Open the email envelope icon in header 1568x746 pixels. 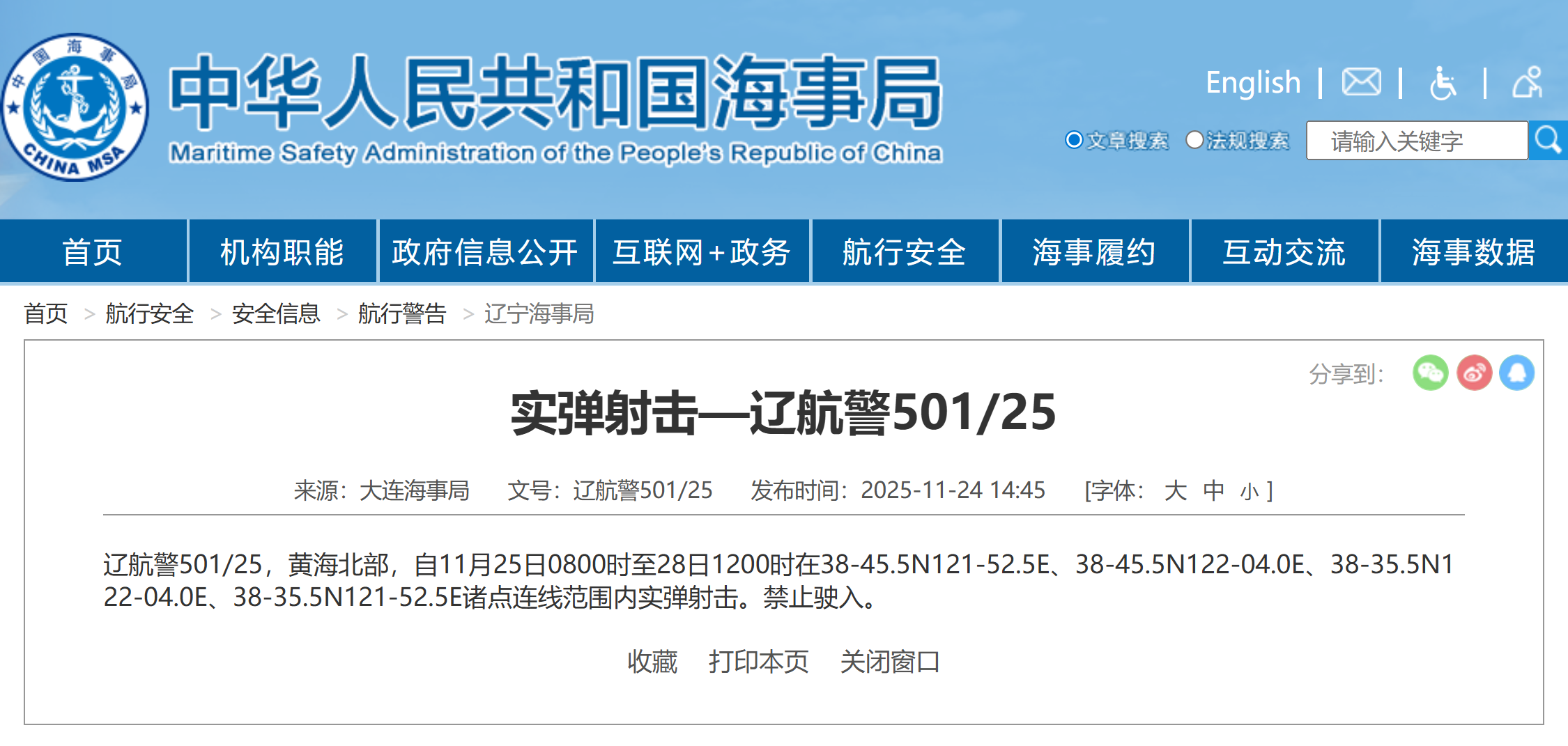pos(1361,83)
